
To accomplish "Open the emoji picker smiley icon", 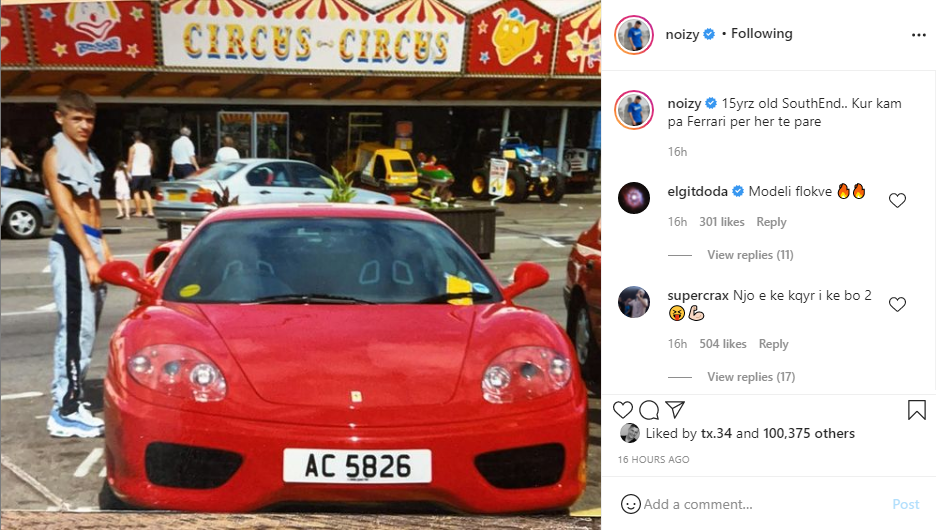I will (x=630, y=504).
